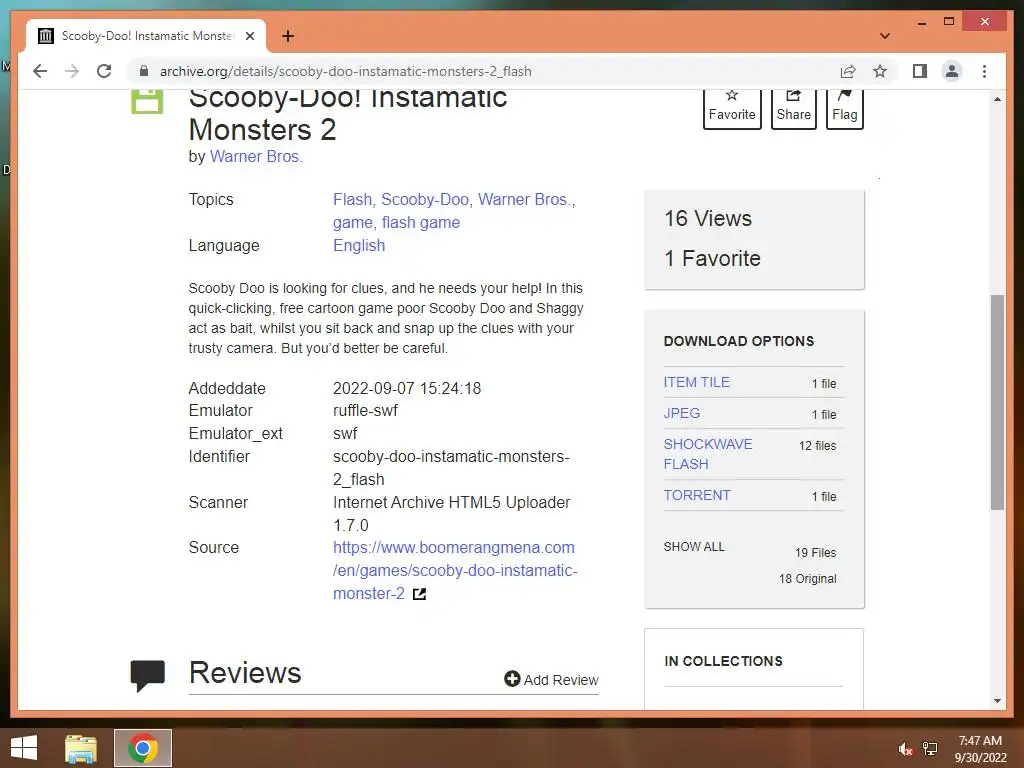Screen dimensions: 1024x768
Task: Click the network tray icon
Action: coord(930,749)
